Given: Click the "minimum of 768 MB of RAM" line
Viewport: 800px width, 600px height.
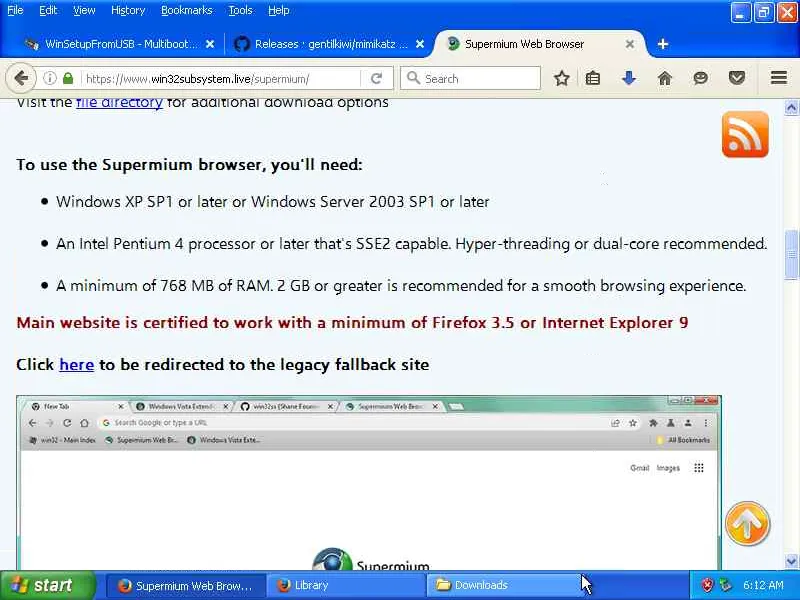Looking at the screenshot, I should 401,286.
